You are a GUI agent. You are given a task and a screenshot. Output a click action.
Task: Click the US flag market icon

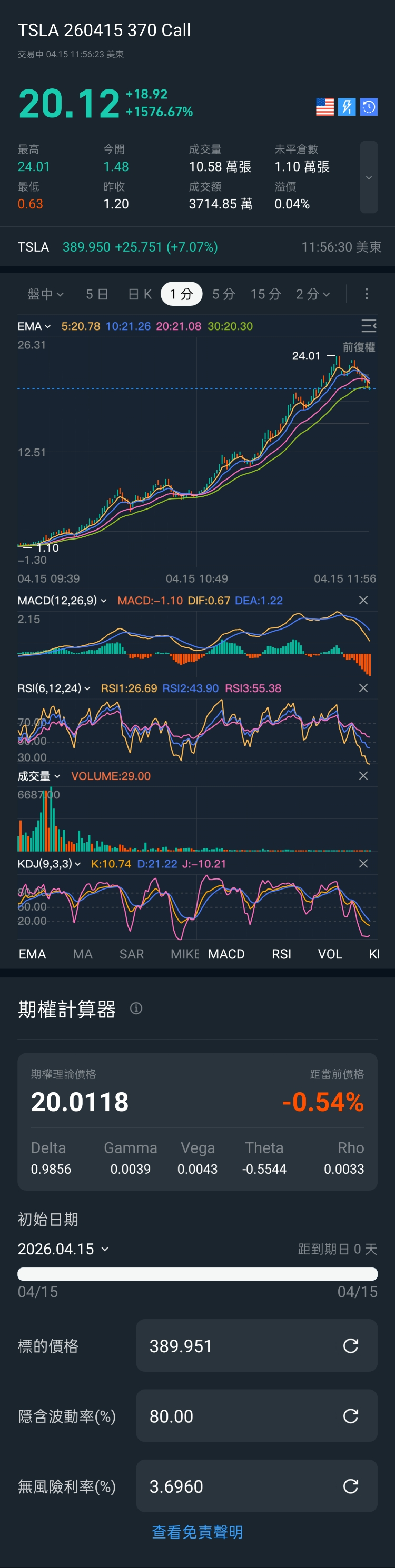pyautogui.click(x=325, y=107)
